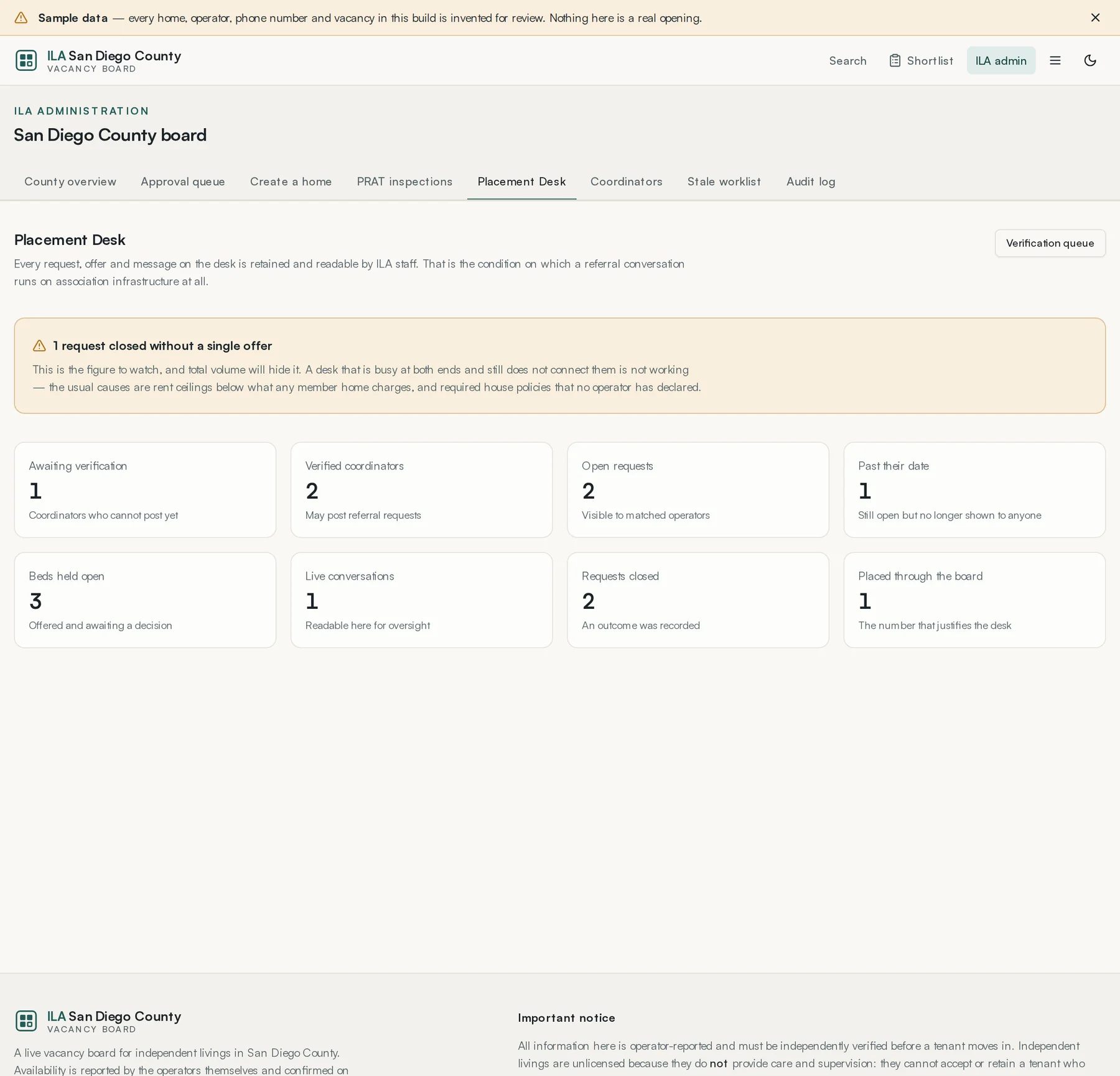Screen dimensions: 1120x1076
Task: Select the Awaiting verification card
Action: coord(145,490)
